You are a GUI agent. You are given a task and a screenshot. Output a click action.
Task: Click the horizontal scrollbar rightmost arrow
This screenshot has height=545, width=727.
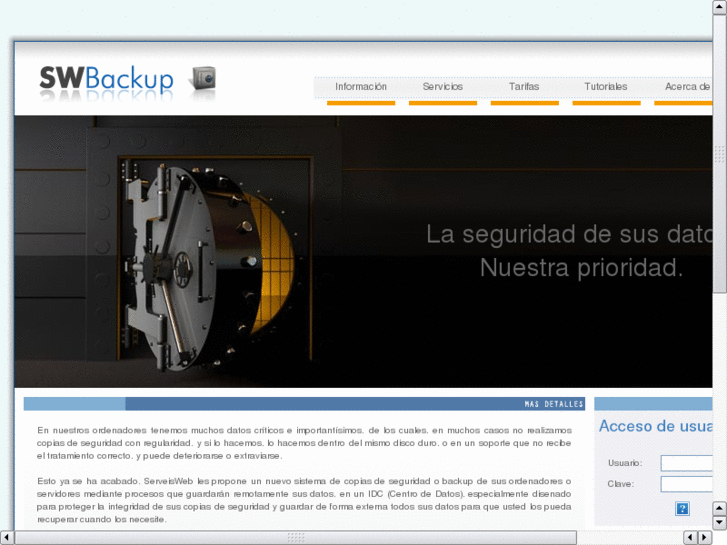pos(705,538)
